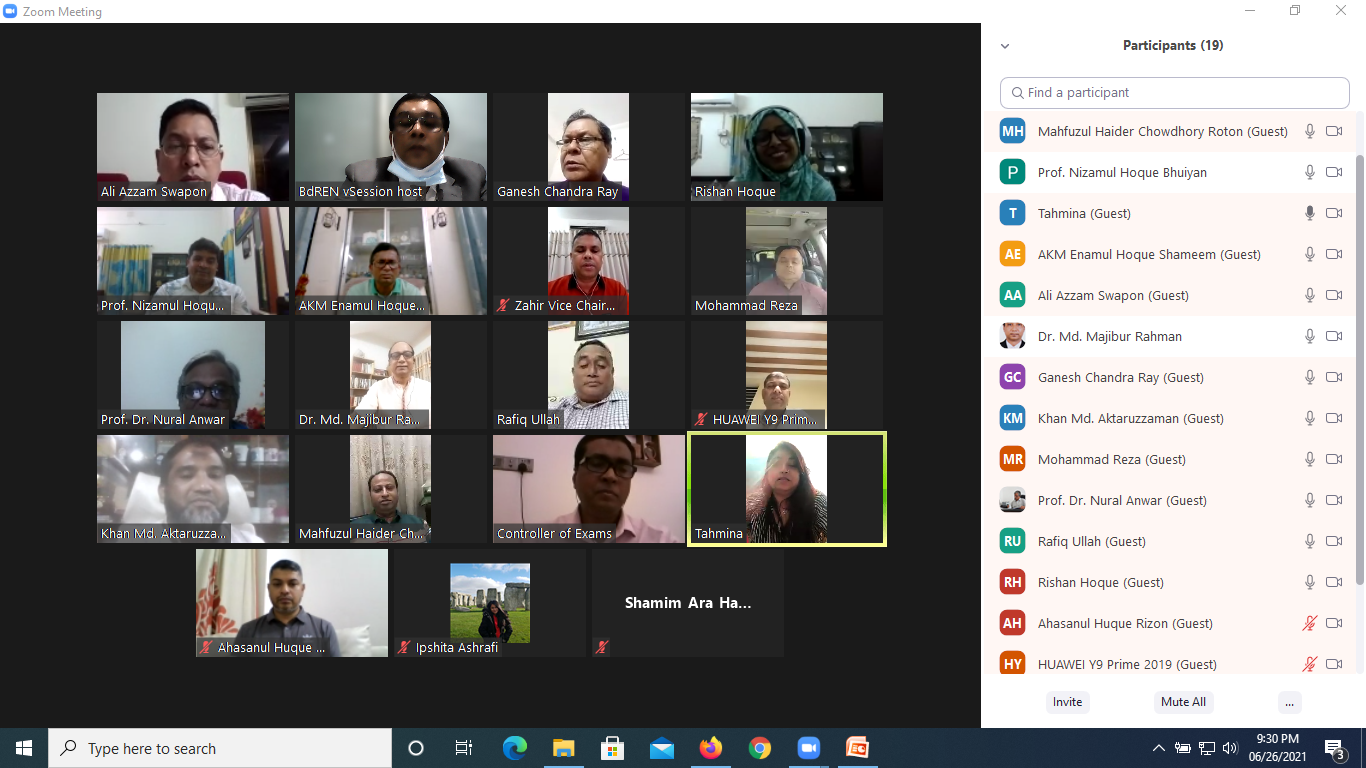
Task: Click camera icon for Ali Azzam Swapon
Action: (x=1334, y=295)
